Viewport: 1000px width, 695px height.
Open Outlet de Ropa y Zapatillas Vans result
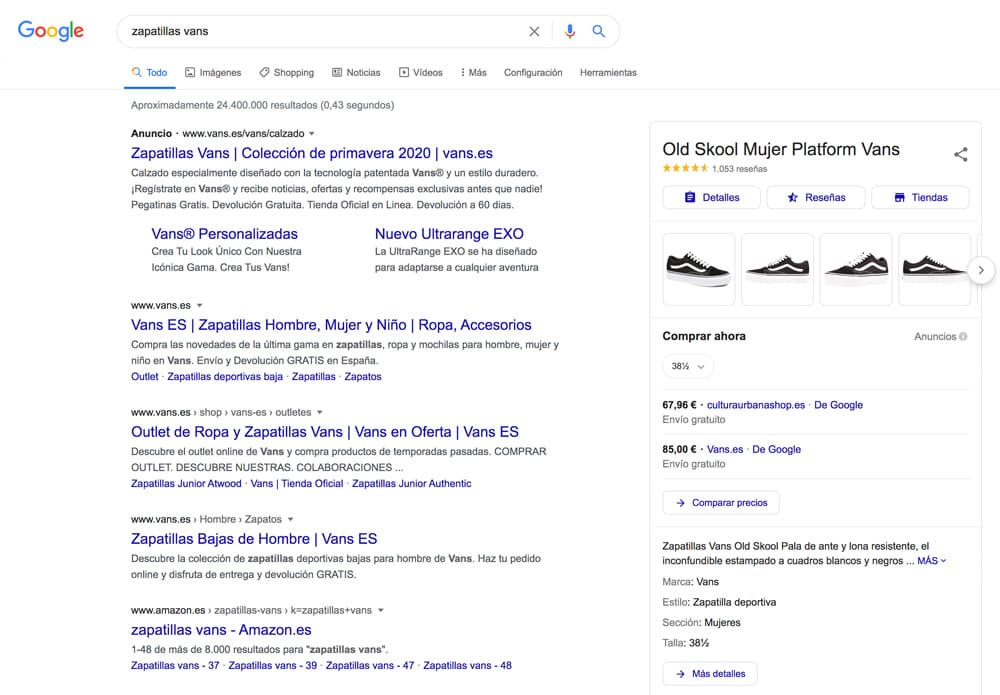[x=325, y=432]
